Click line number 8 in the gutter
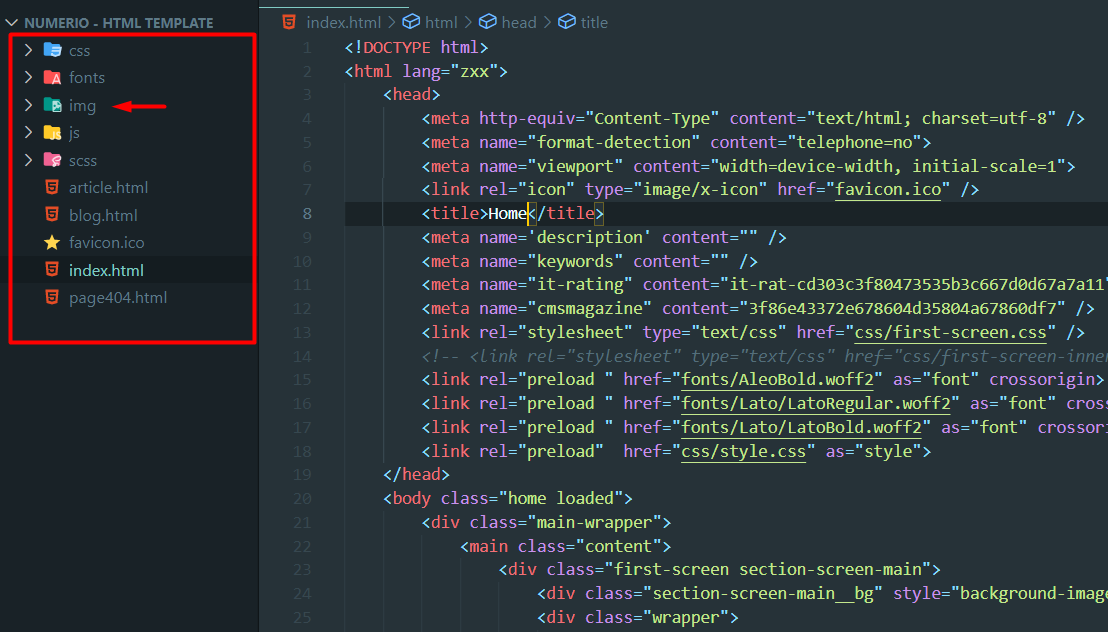 pos(307,213)
